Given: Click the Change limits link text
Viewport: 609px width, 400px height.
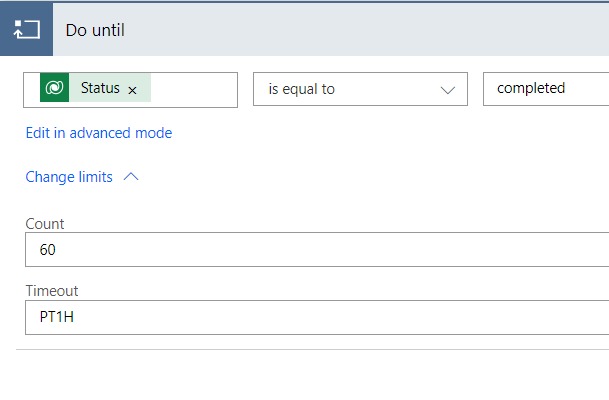Looking at the screenshot, I should (69, 177).
